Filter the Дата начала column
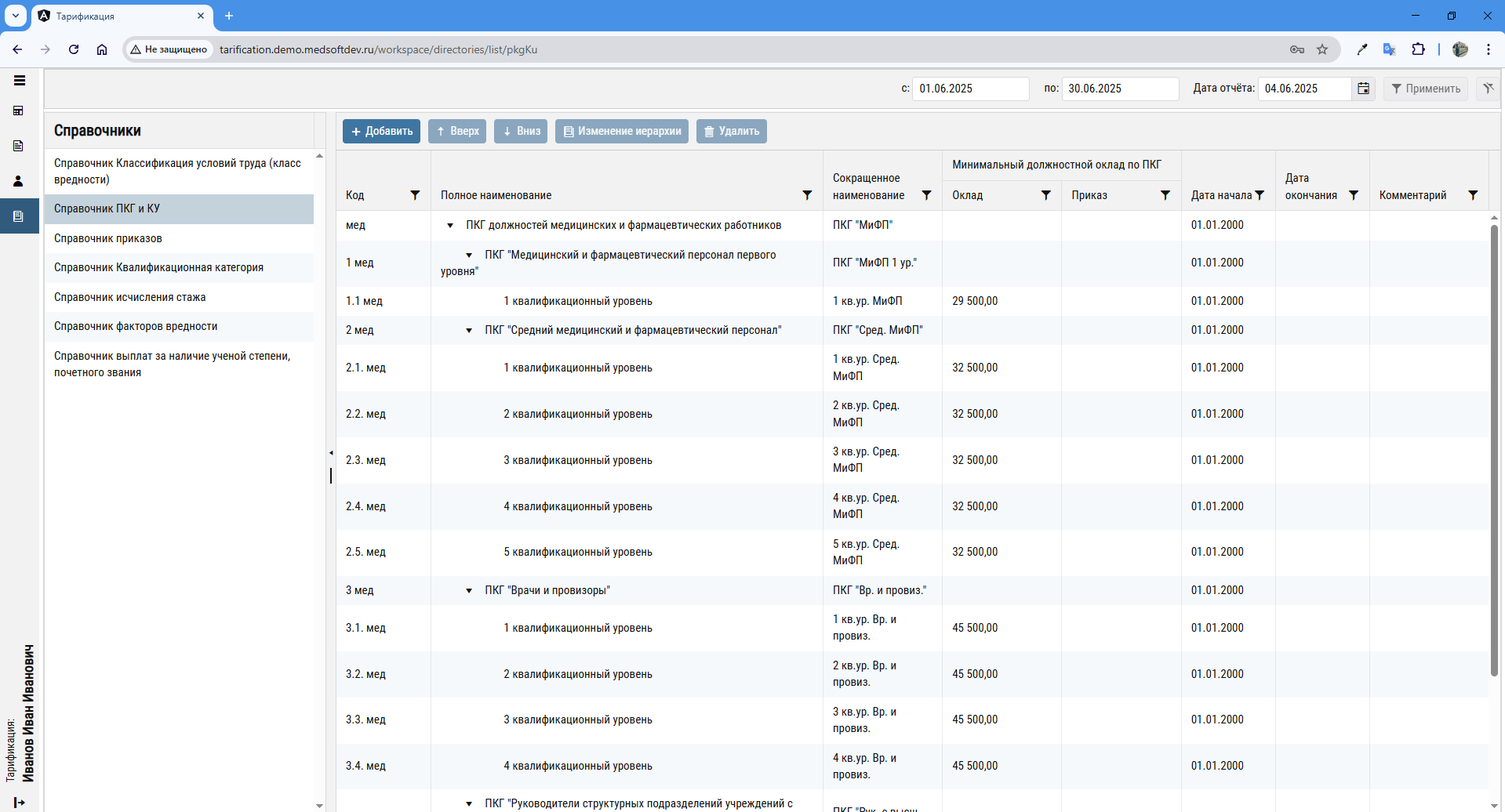Screen dimensions: 1505x812 pyautogui.click(x=1260, y=195)
